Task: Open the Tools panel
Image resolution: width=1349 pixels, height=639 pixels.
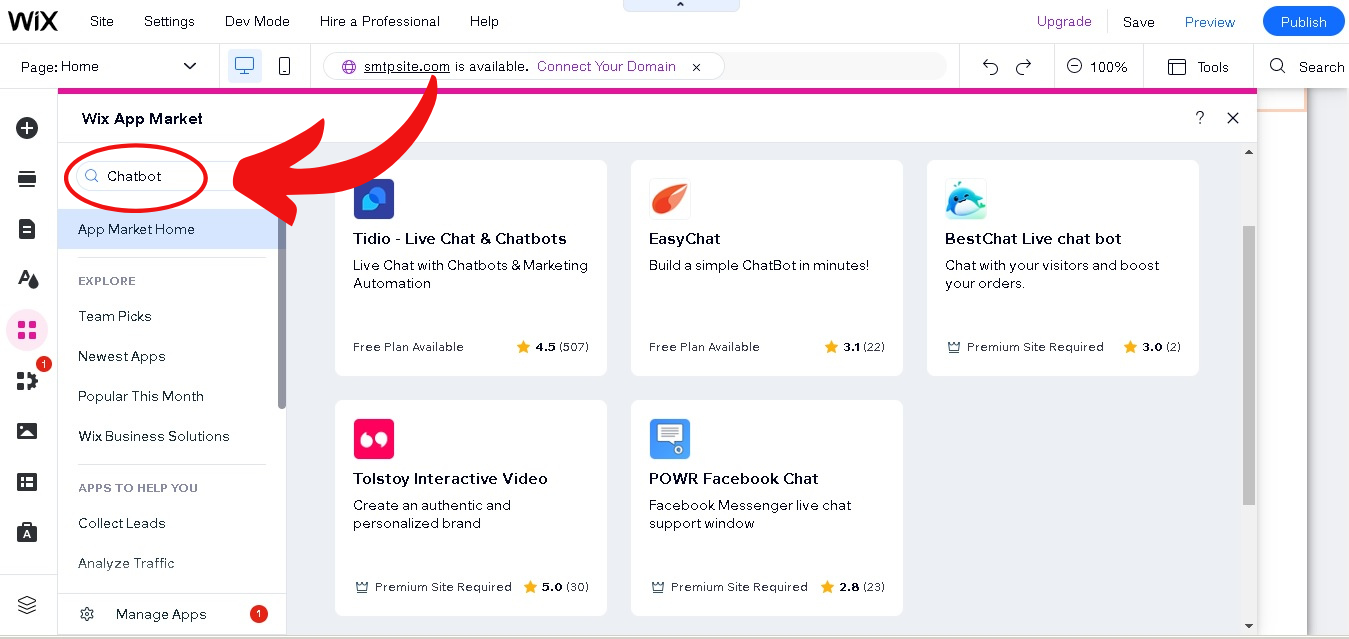Action: [1198, 67]
